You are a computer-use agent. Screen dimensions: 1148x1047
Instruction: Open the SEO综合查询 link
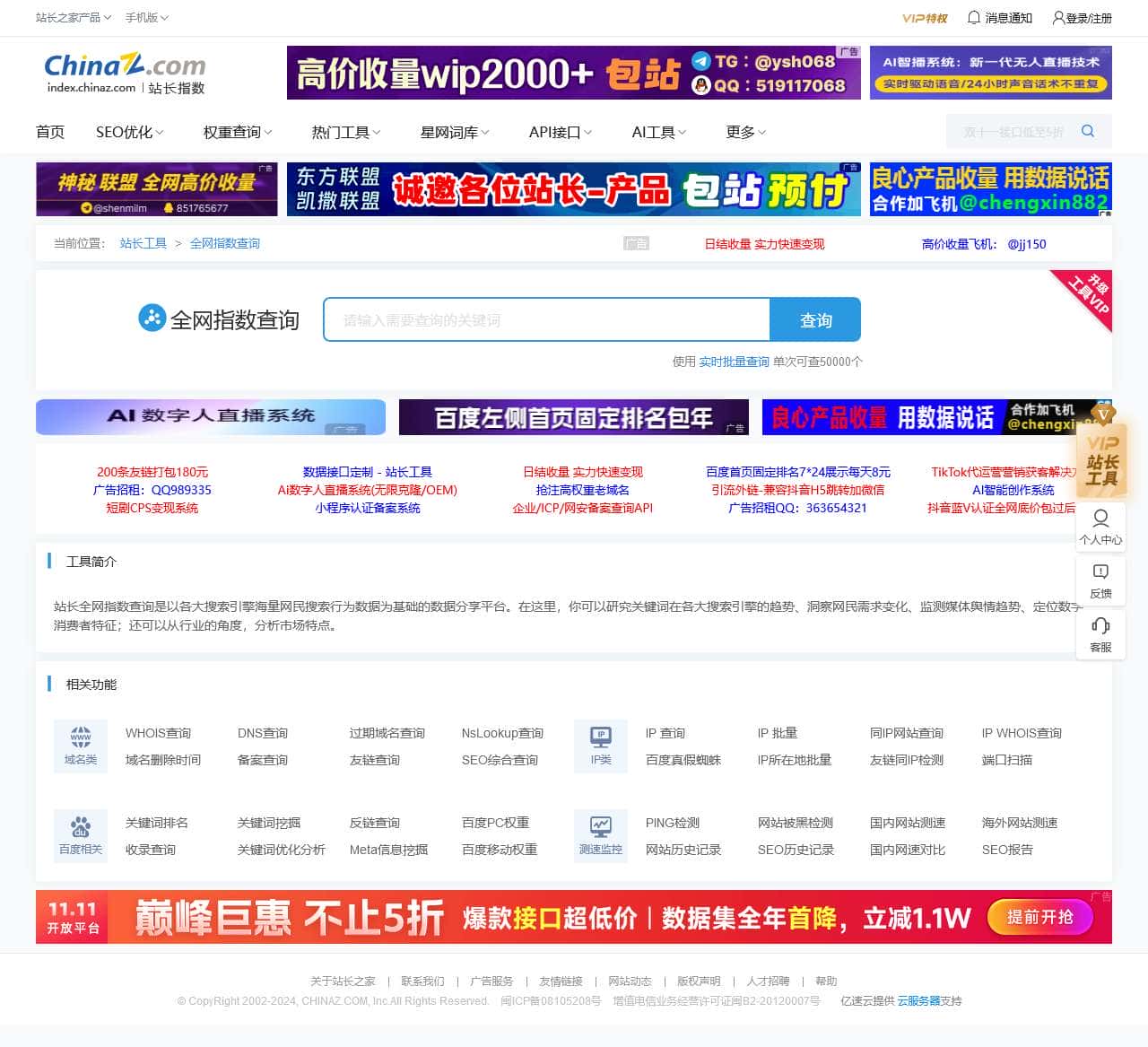pos(500,760)
